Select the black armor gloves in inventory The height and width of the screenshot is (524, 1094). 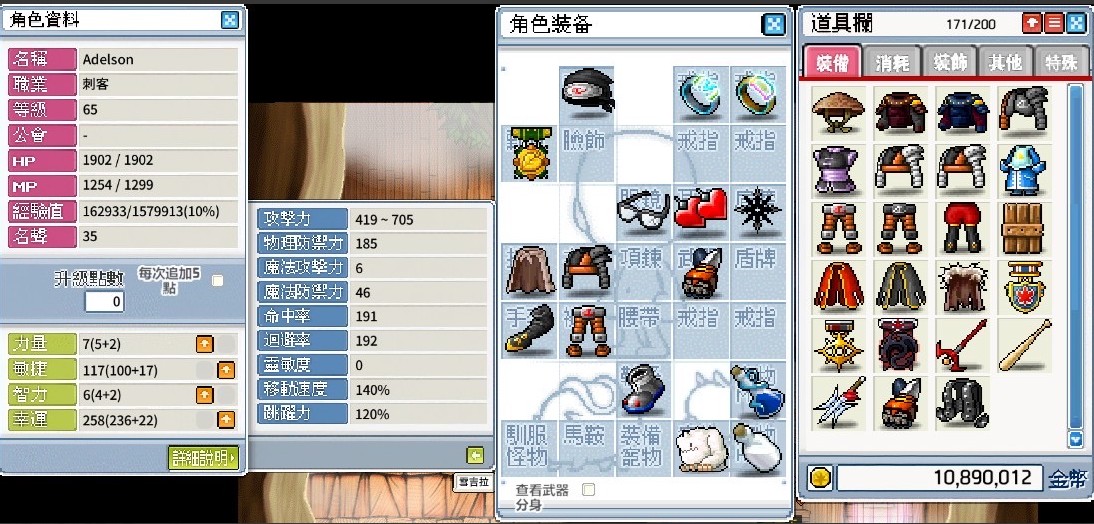pos(962,403)
